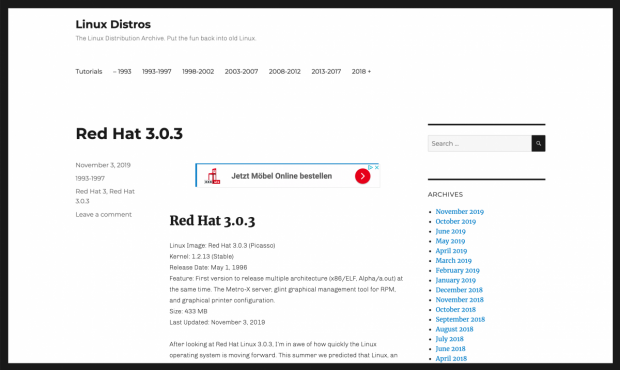Image resolution: width=620 pixels, height=370 pixels.
Task: Click the "Release Date: May 1, 1996" line
Action: [x=208, y=268]
